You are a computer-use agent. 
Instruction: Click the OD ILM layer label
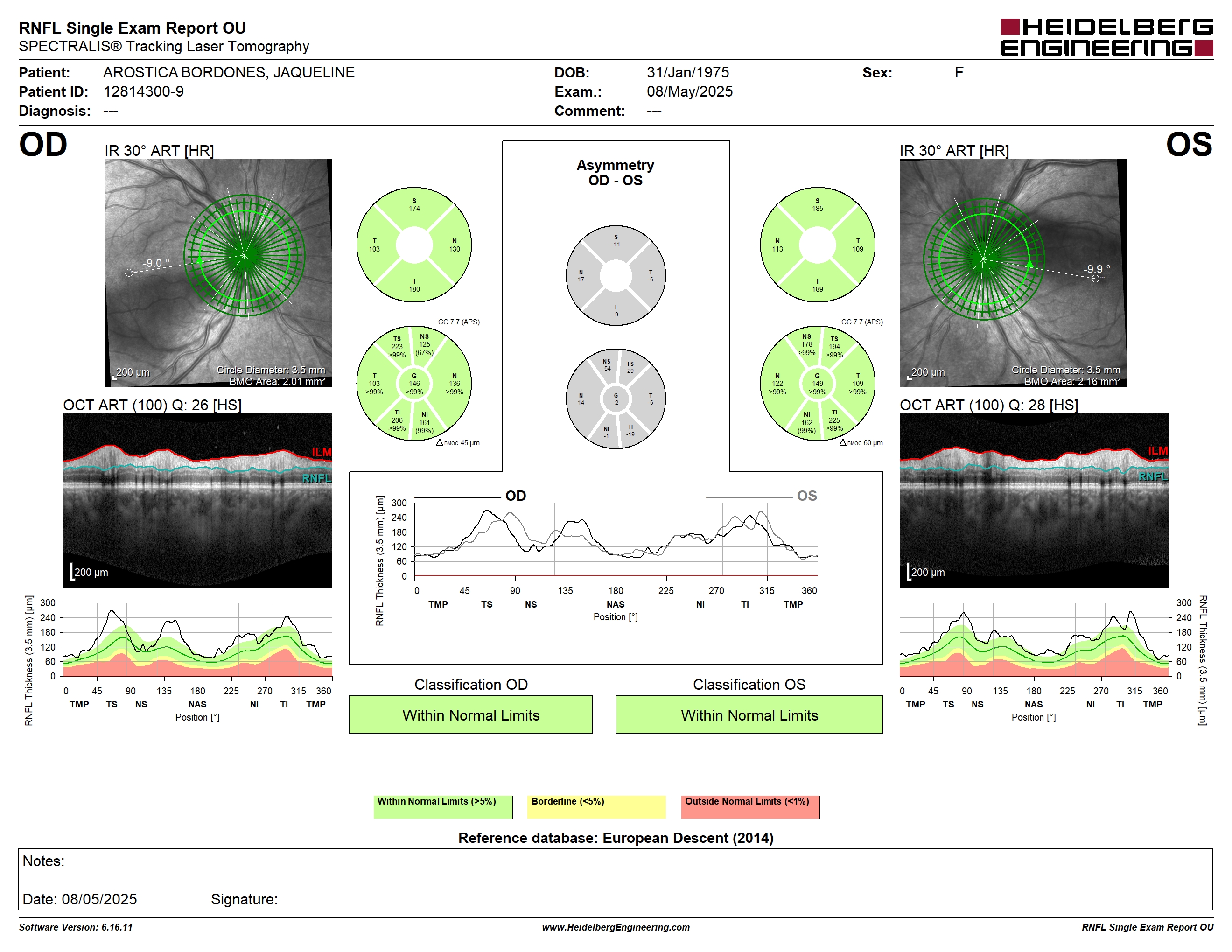pos(322,452)
